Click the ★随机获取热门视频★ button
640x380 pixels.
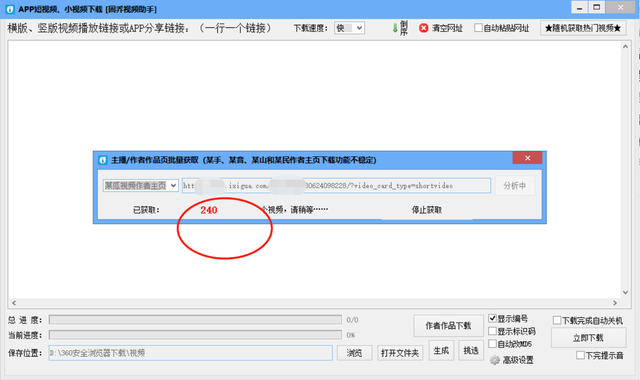click(x=583, y=28)
